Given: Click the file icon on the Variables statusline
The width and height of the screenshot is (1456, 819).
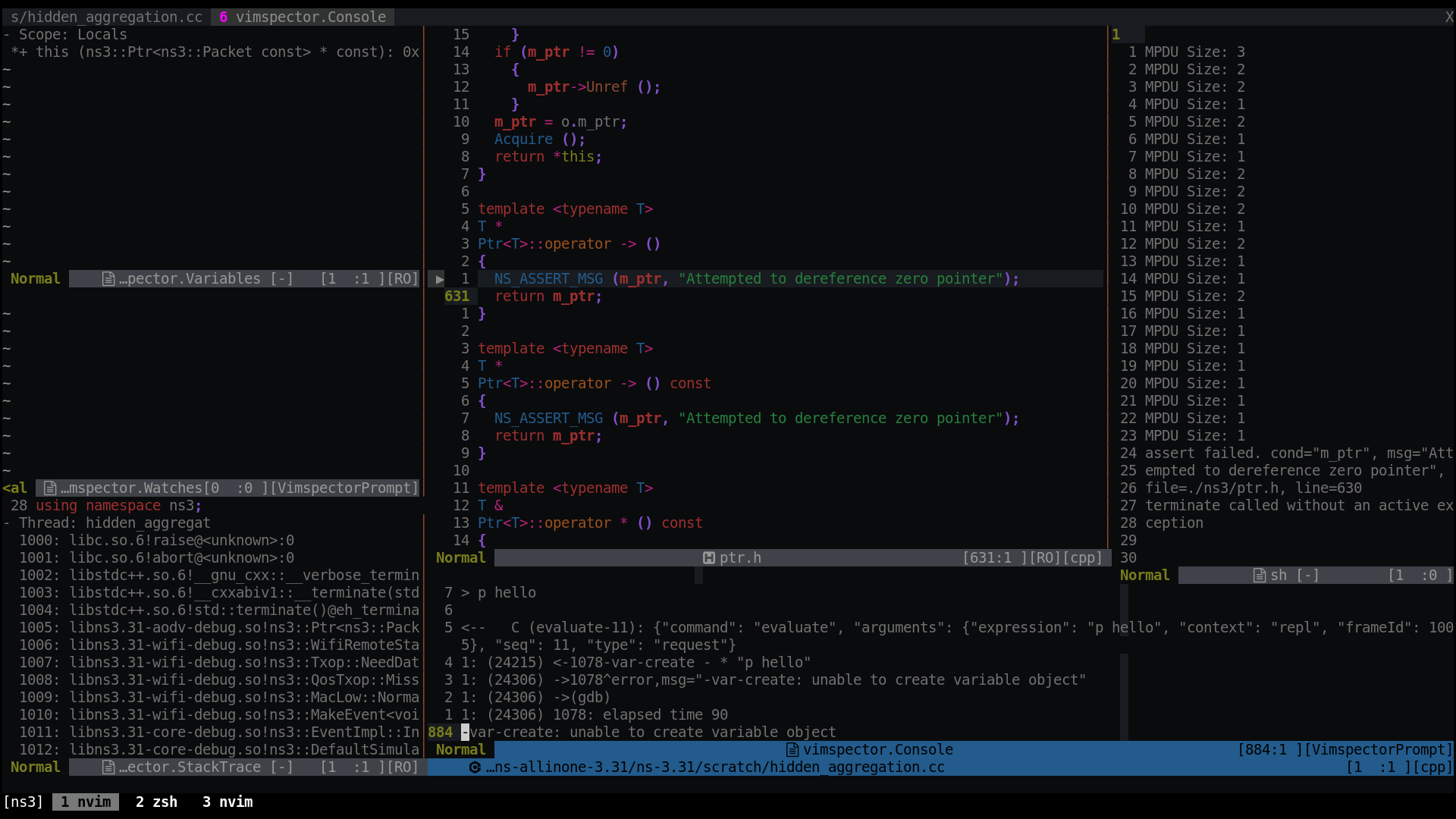Looking at the screenshot, I should [x=108, y=278].
